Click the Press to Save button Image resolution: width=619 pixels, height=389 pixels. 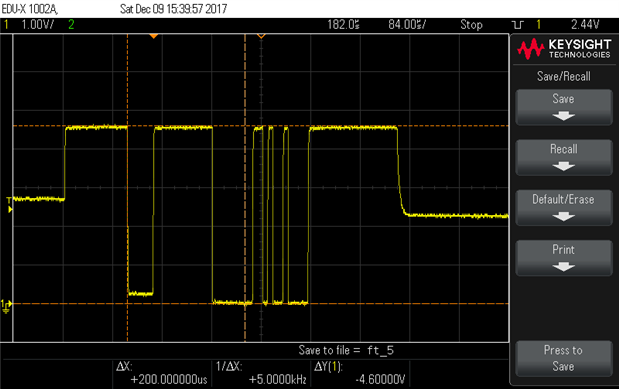coord(564,359)
